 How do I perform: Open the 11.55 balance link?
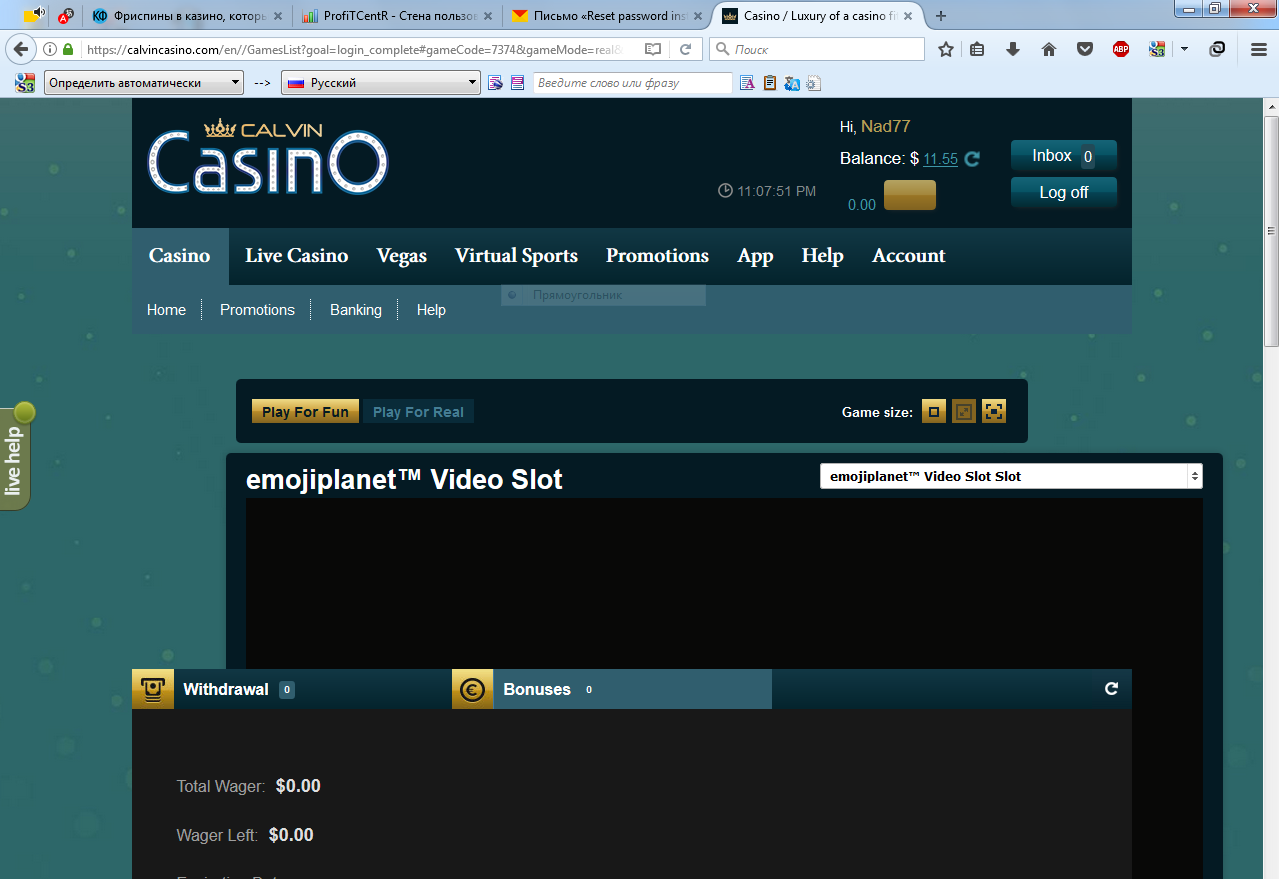point(940,159)
